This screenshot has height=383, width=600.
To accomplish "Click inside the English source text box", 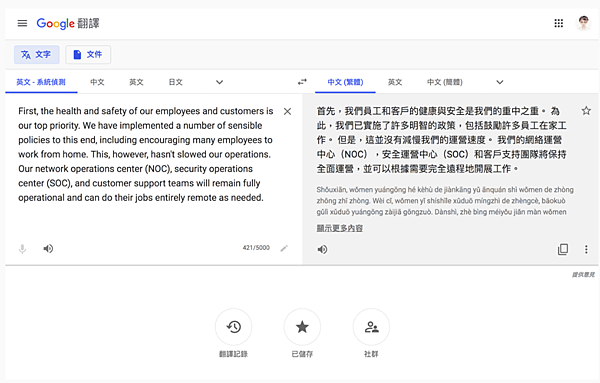I will [146, 154].
